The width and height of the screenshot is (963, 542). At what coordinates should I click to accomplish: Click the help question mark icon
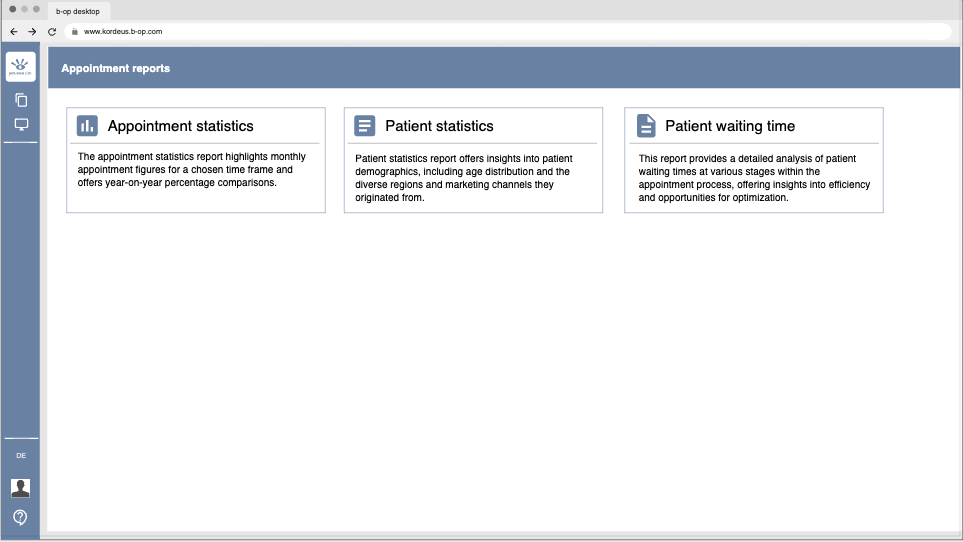[20, 517]
